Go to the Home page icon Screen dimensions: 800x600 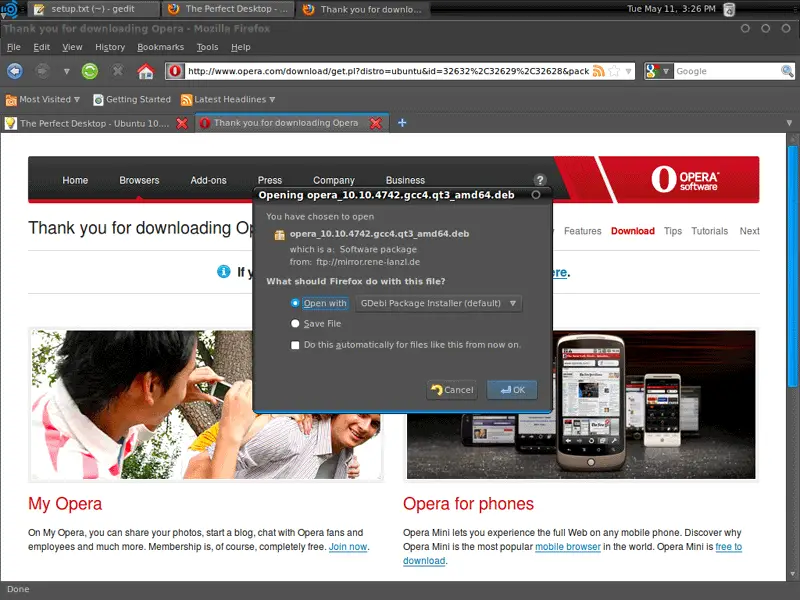[x=145, y=71]
